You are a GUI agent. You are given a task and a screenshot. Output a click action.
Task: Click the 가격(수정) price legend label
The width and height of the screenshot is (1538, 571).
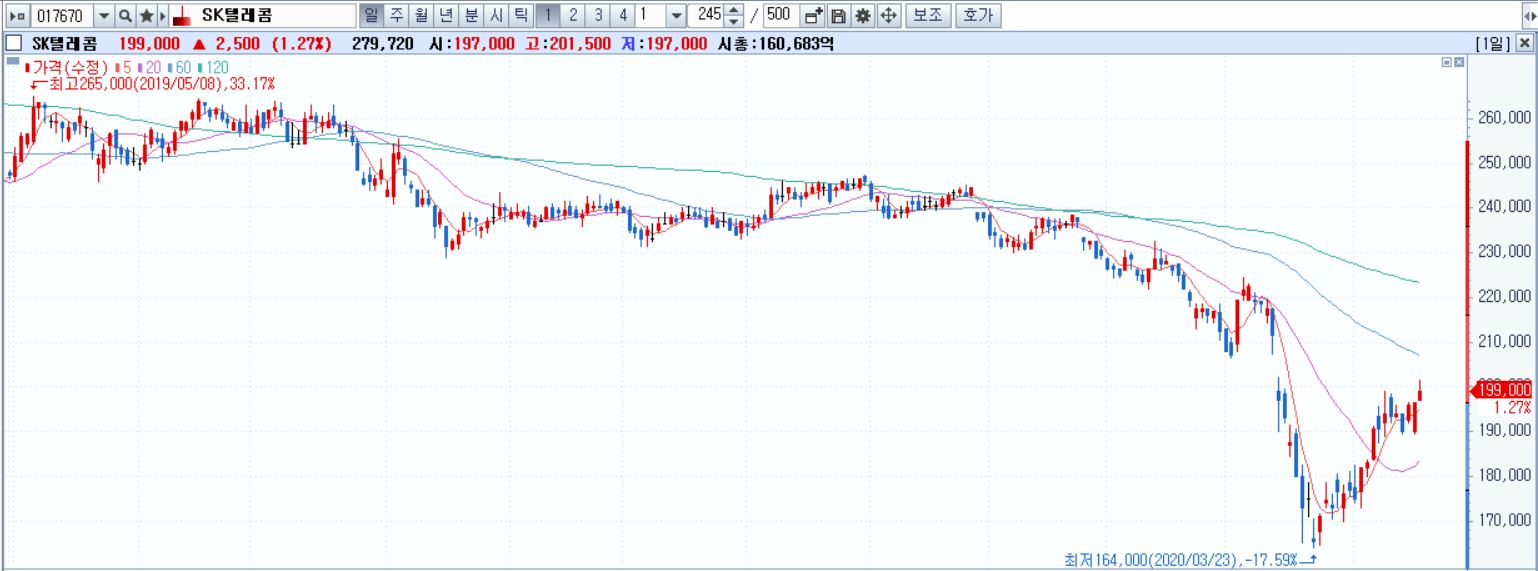point(66,66)
